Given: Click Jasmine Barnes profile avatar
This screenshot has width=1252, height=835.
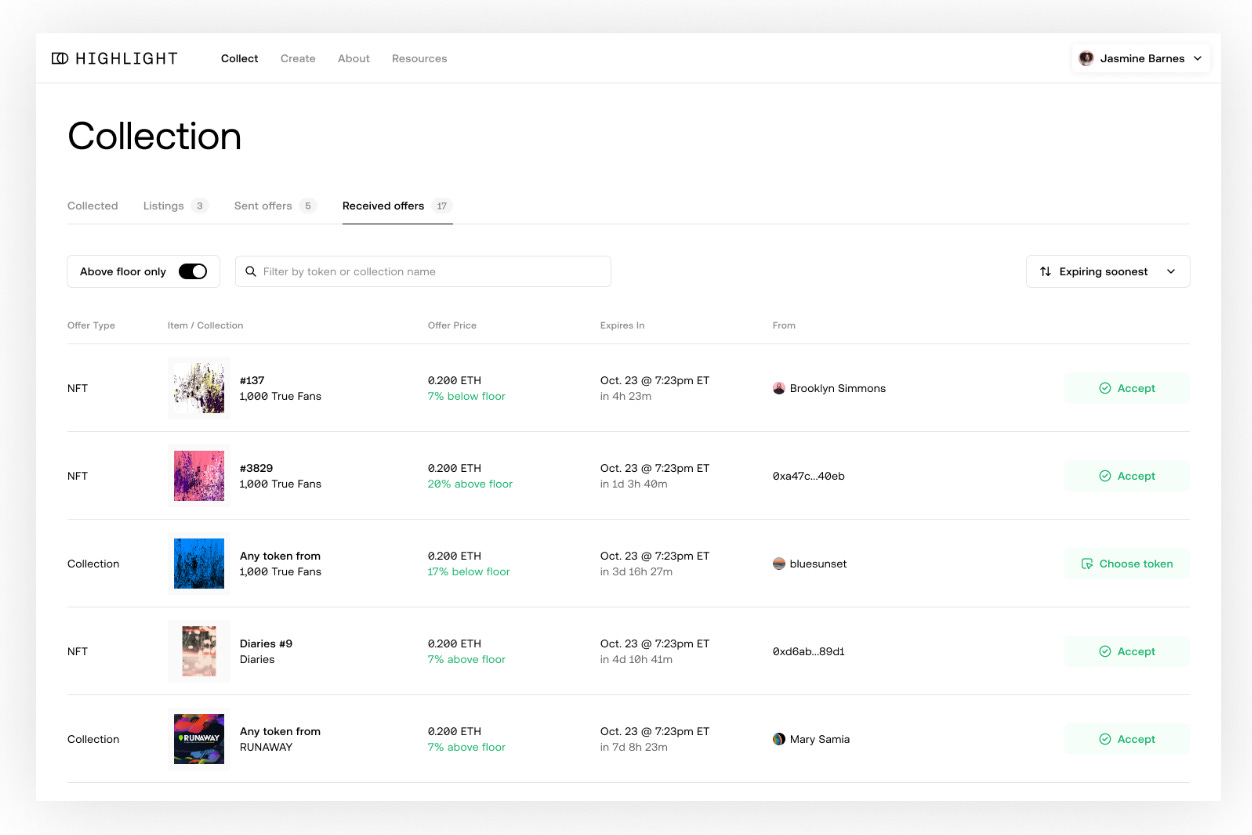Looking at the screenshot, I should 1086,59.
